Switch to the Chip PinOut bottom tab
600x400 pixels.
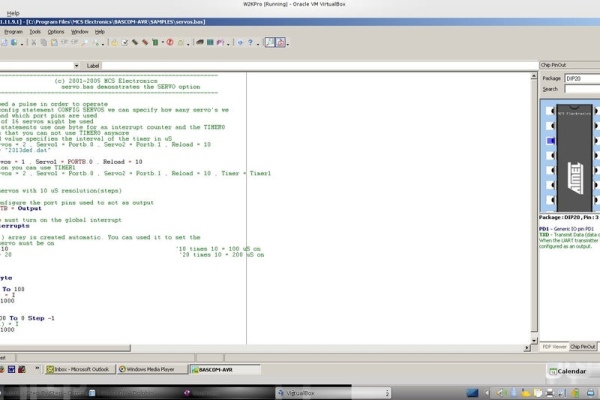coord(583,347)
